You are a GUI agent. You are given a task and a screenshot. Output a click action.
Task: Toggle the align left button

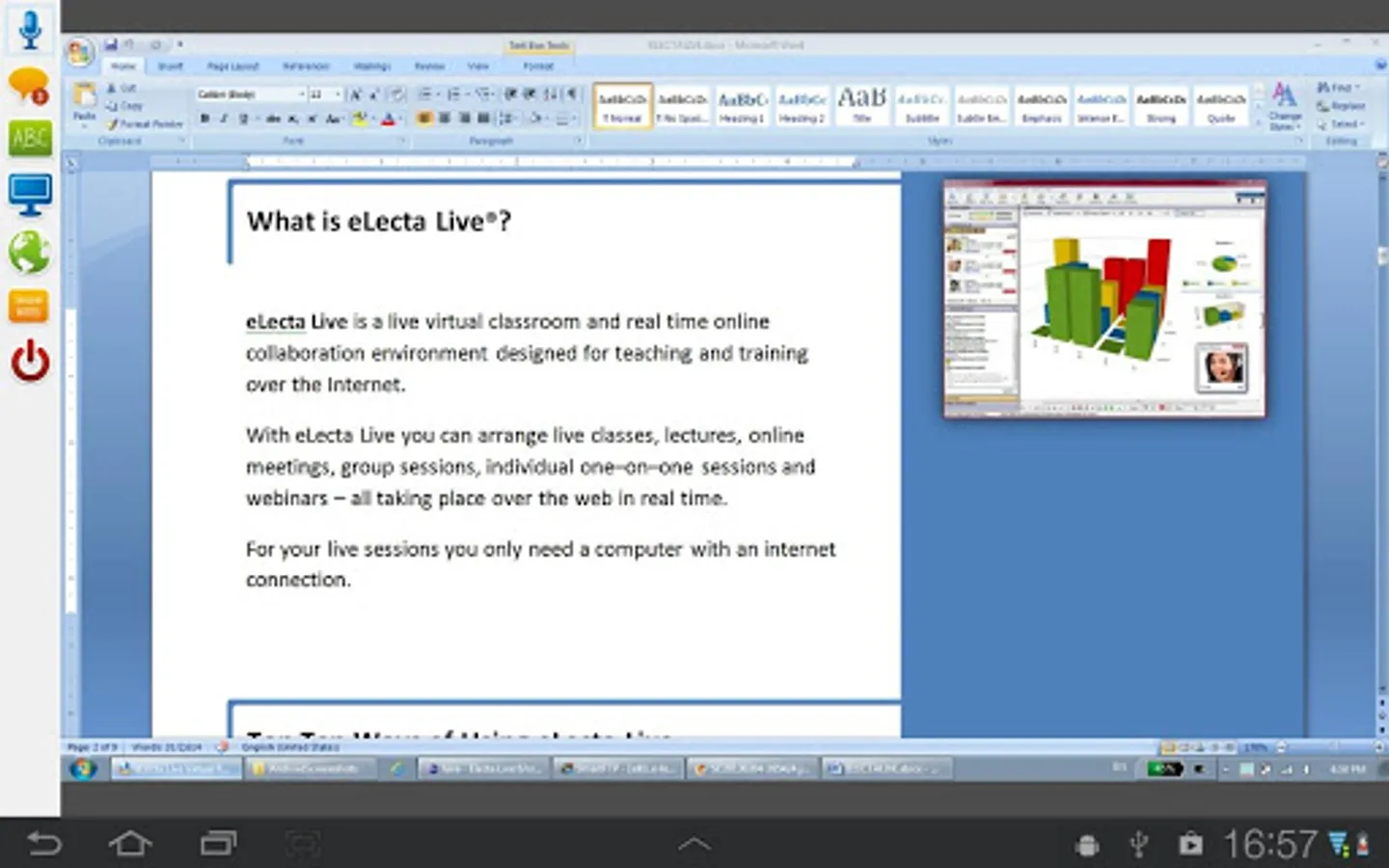pyautogui.click(x=424, y=119)
